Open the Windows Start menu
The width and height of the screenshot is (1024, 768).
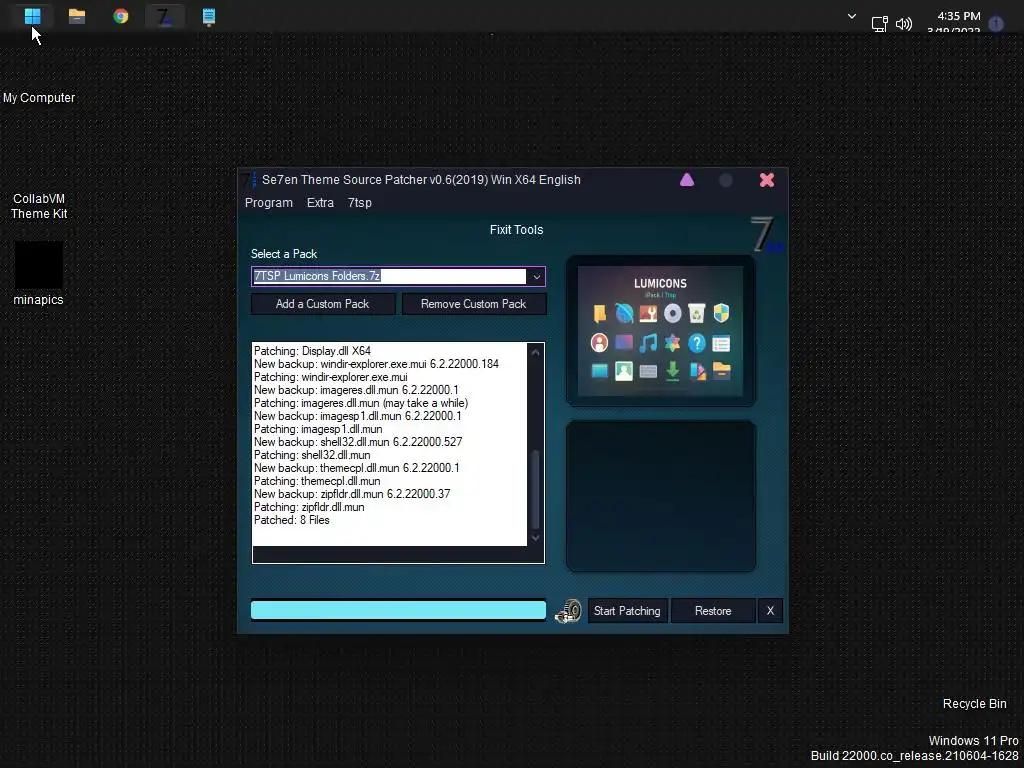33,16
